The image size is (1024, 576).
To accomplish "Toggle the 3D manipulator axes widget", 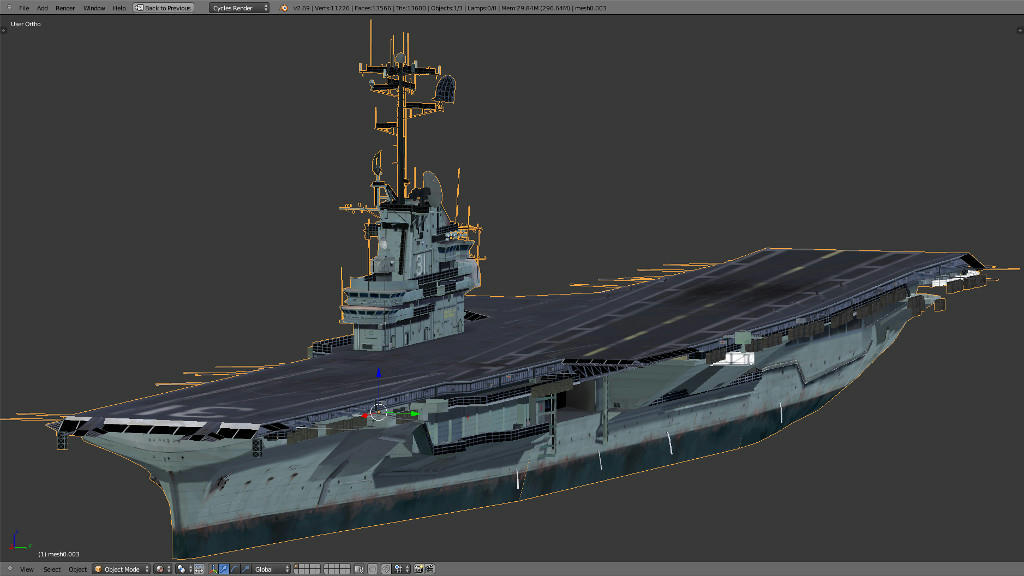I will click(212, 569).
